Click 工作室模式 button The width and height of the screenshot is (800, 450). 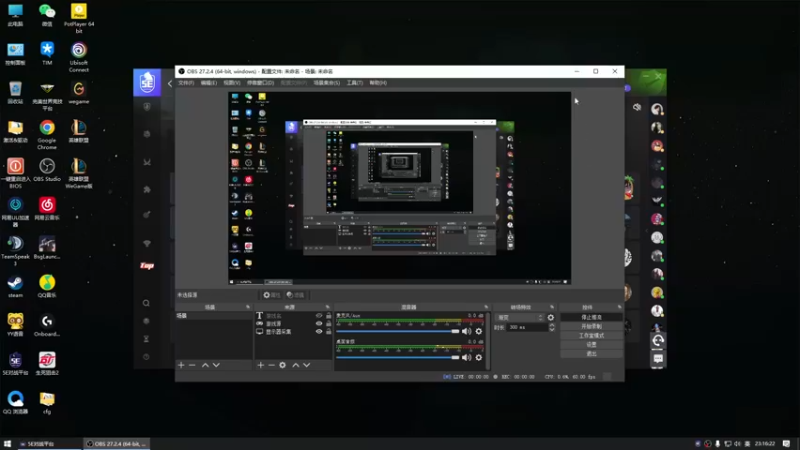coord(591,336)
